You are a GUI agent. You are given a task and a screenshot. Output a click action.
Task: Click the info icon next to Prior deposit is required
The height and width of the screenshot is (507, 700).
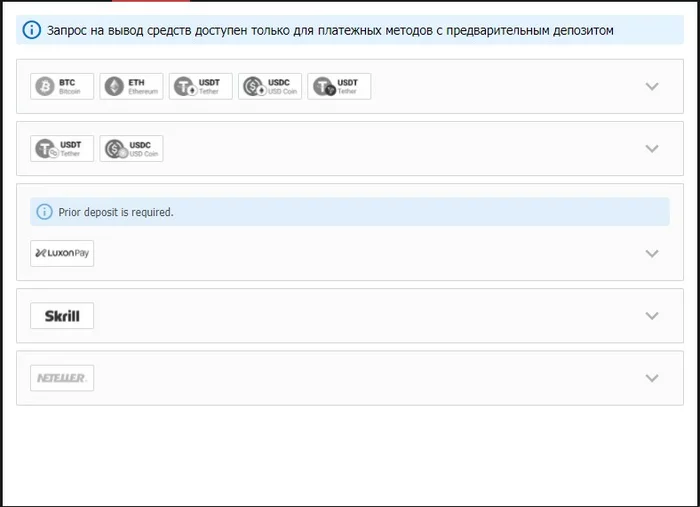pyautogui.click(x=44, y=212)
